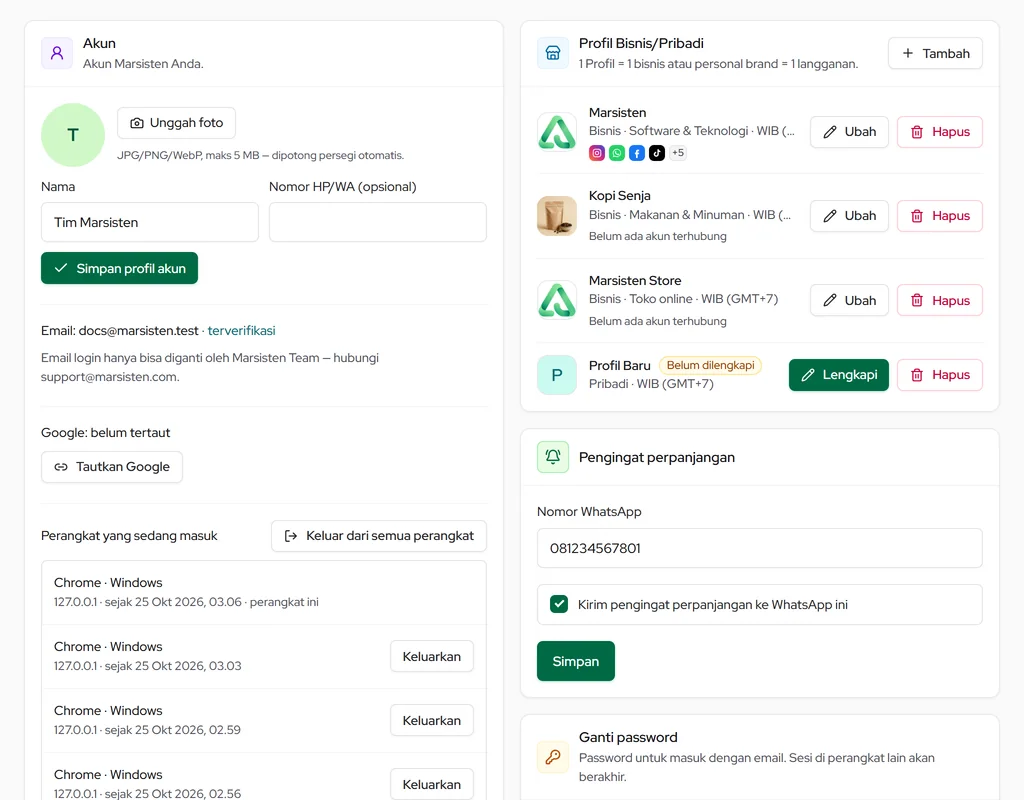Click the Marsisten profile logo

coord(556,132)
